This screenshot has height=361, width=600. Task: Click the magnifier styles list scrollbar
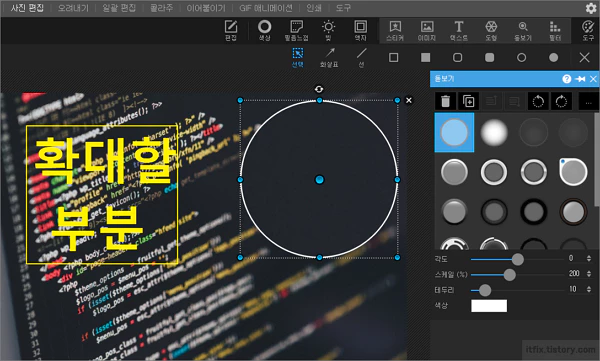coord(597,161)
